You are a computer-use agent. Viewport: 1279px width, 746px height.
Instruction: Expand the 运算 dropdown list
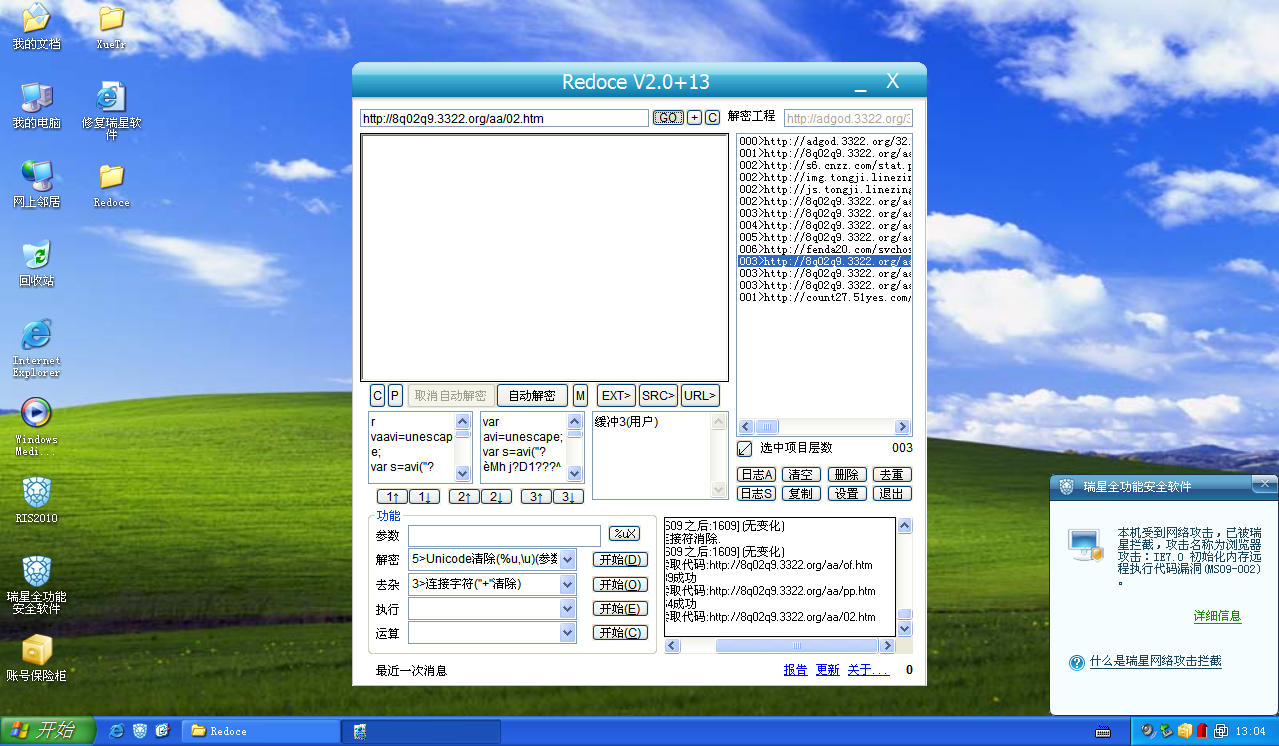click(568, 633)
